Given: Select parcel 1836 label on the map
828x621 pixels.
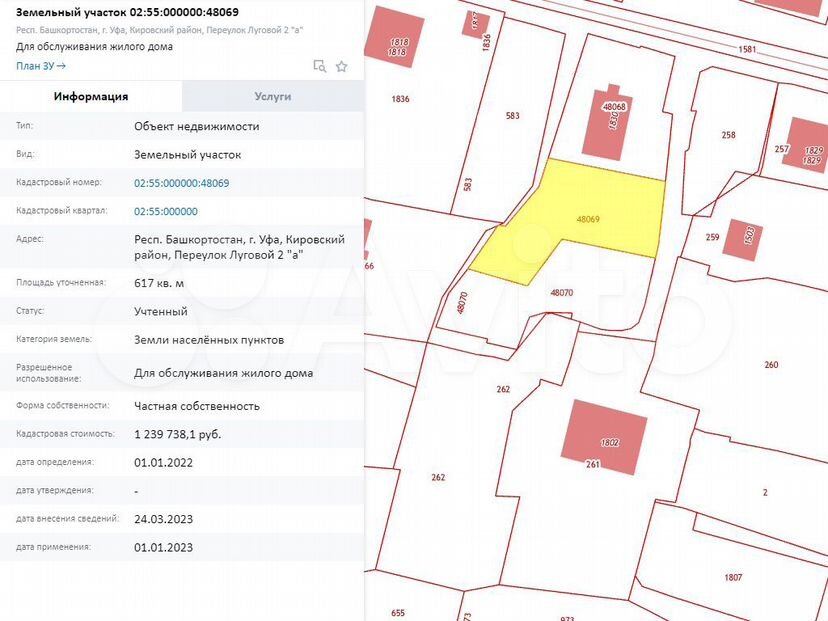Looking at the screenshot, I should (x=401, y=99).
